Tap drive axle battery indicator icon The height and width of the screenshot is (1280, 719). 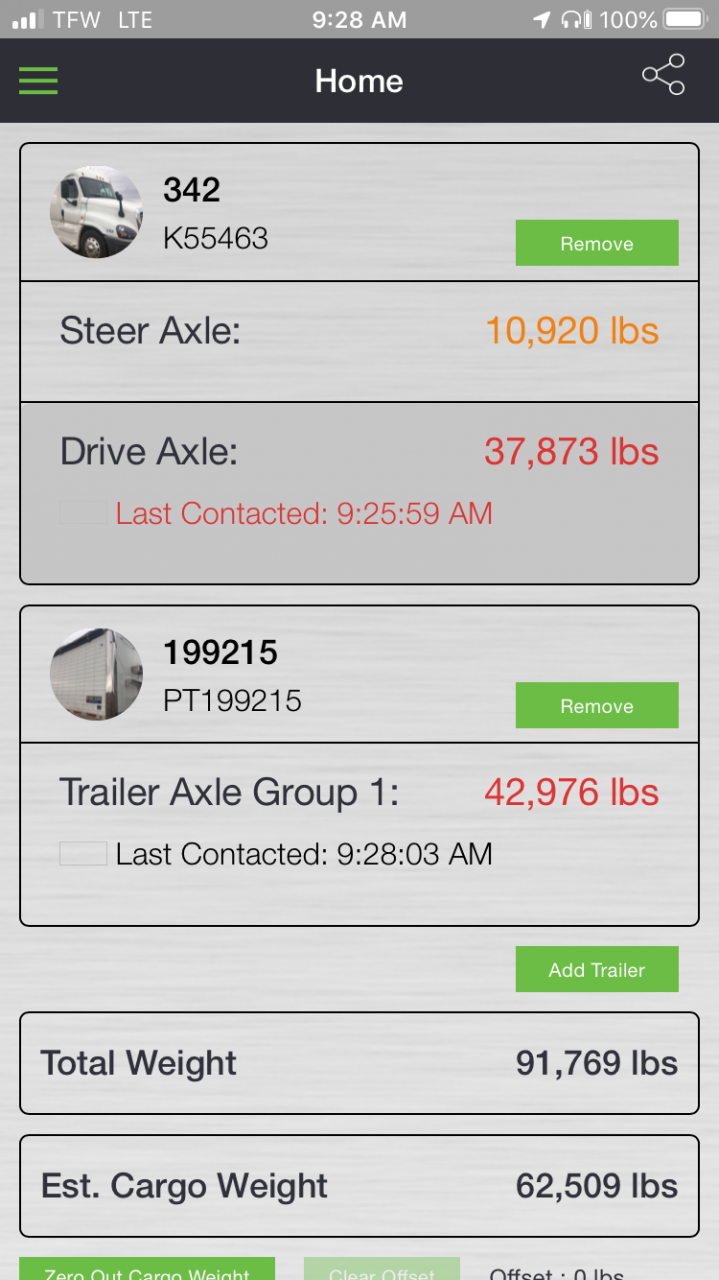83,513
